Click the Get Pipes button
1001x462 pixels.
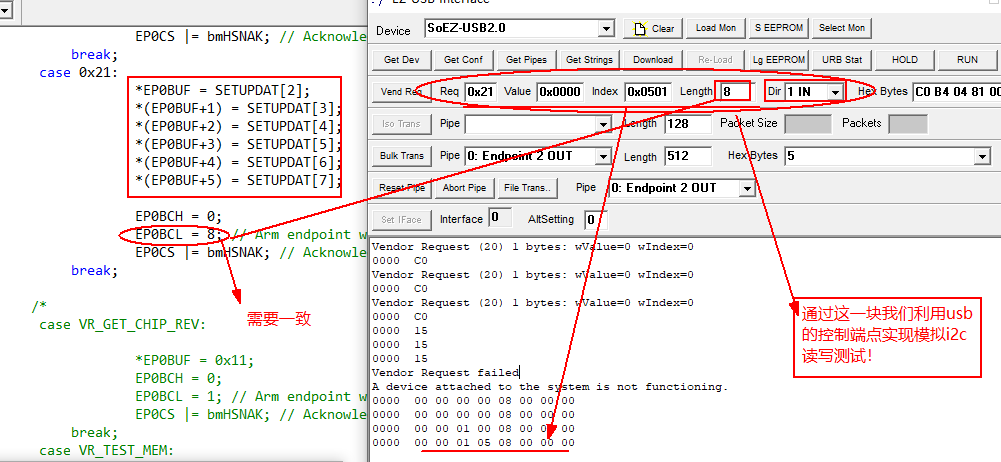point(526,60)
